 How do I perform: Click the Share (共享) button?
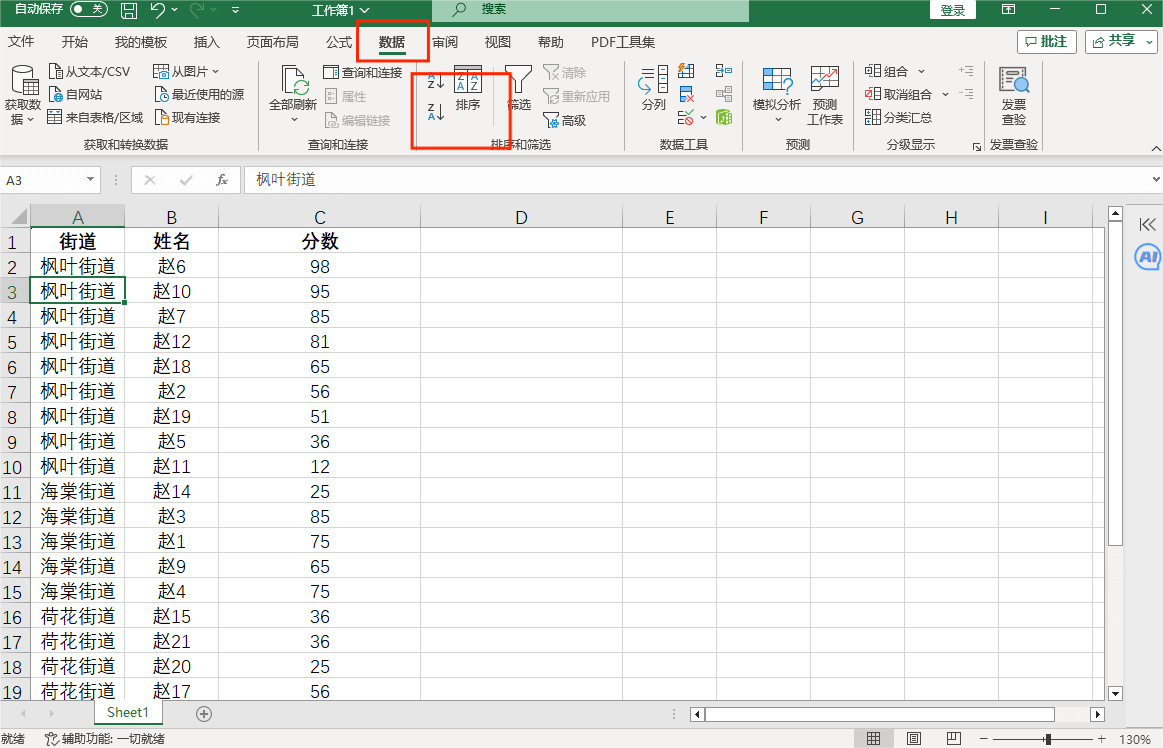[1121, 41]
